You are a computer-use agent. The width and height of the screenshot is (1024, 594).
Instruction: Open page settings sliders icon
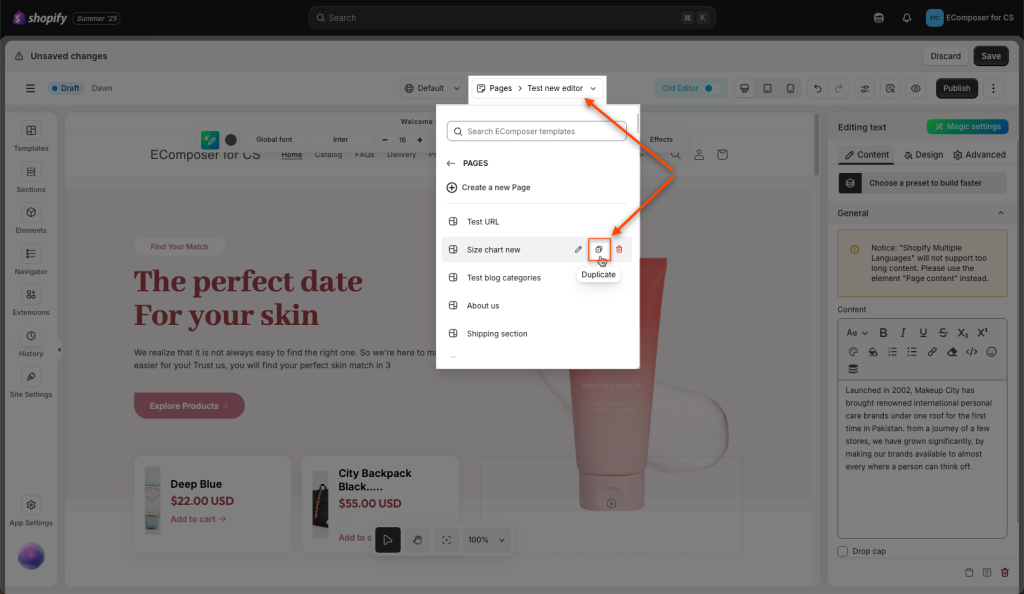click(x=865, y=88)
